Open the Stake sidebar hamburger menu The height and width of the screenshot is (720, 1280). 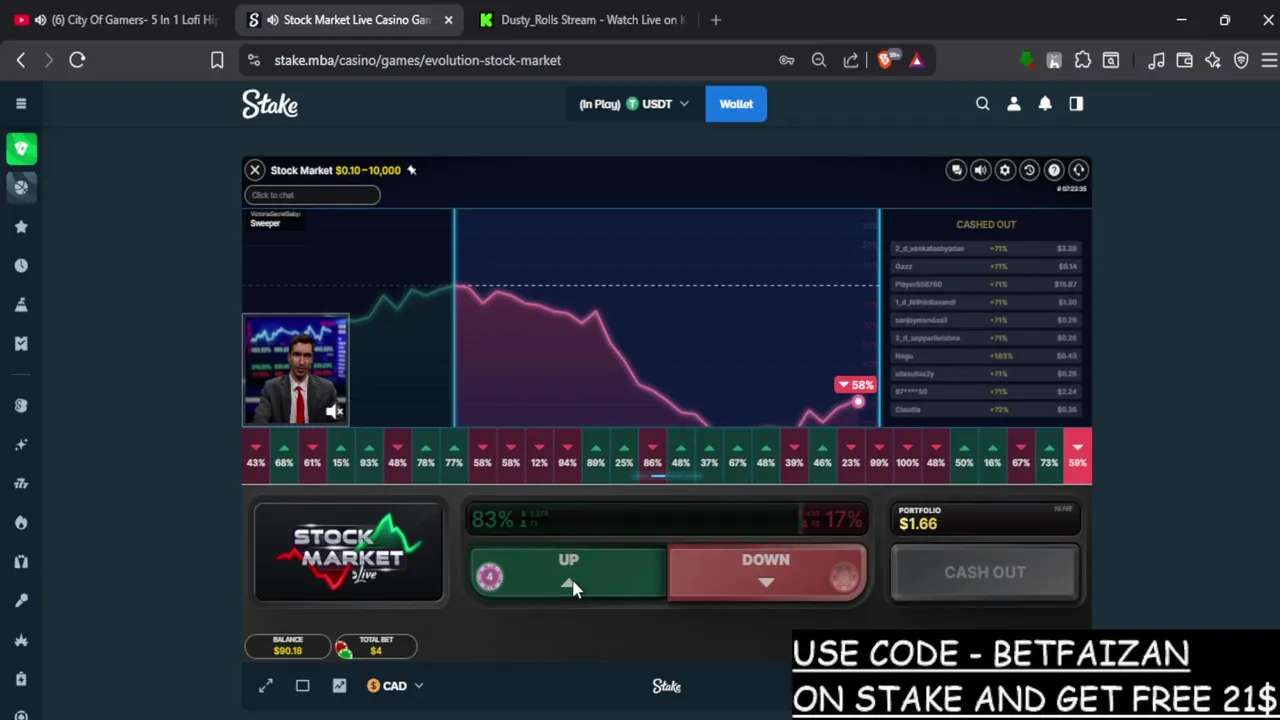click(x=21, y=104)
